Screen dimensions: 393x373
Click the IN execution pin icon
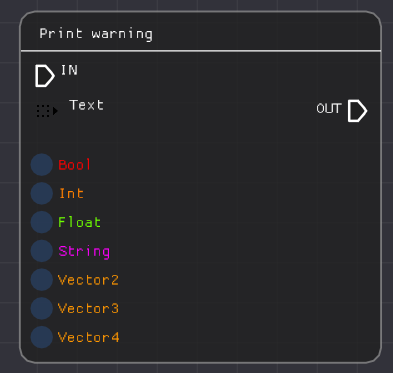[x=45, y=76]
